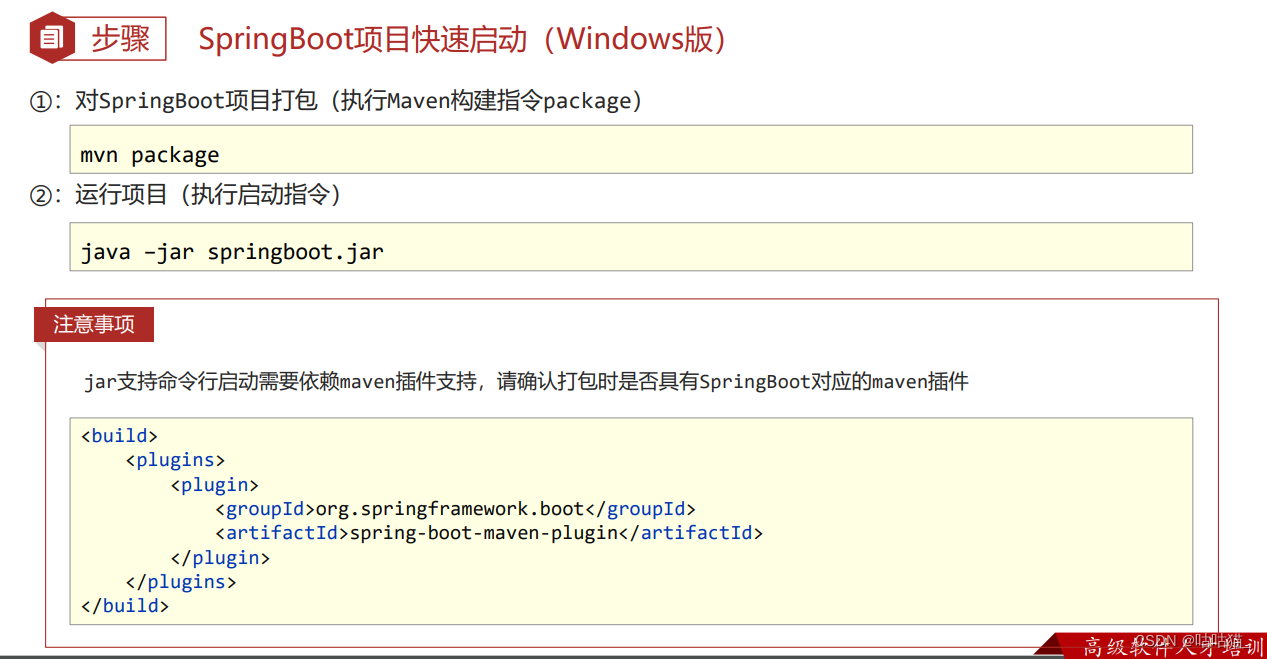This screenshot has width=1267, height=659.
Task: Click inside the yellow XML code block
Action: coord(630,520)
